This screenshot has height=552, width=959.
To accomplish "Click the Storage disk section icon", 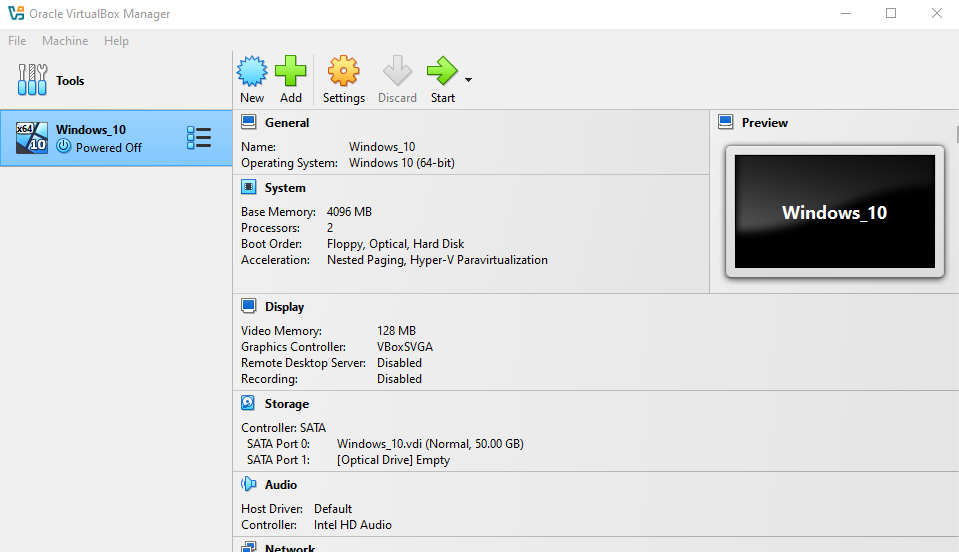I will coord(249,403).
